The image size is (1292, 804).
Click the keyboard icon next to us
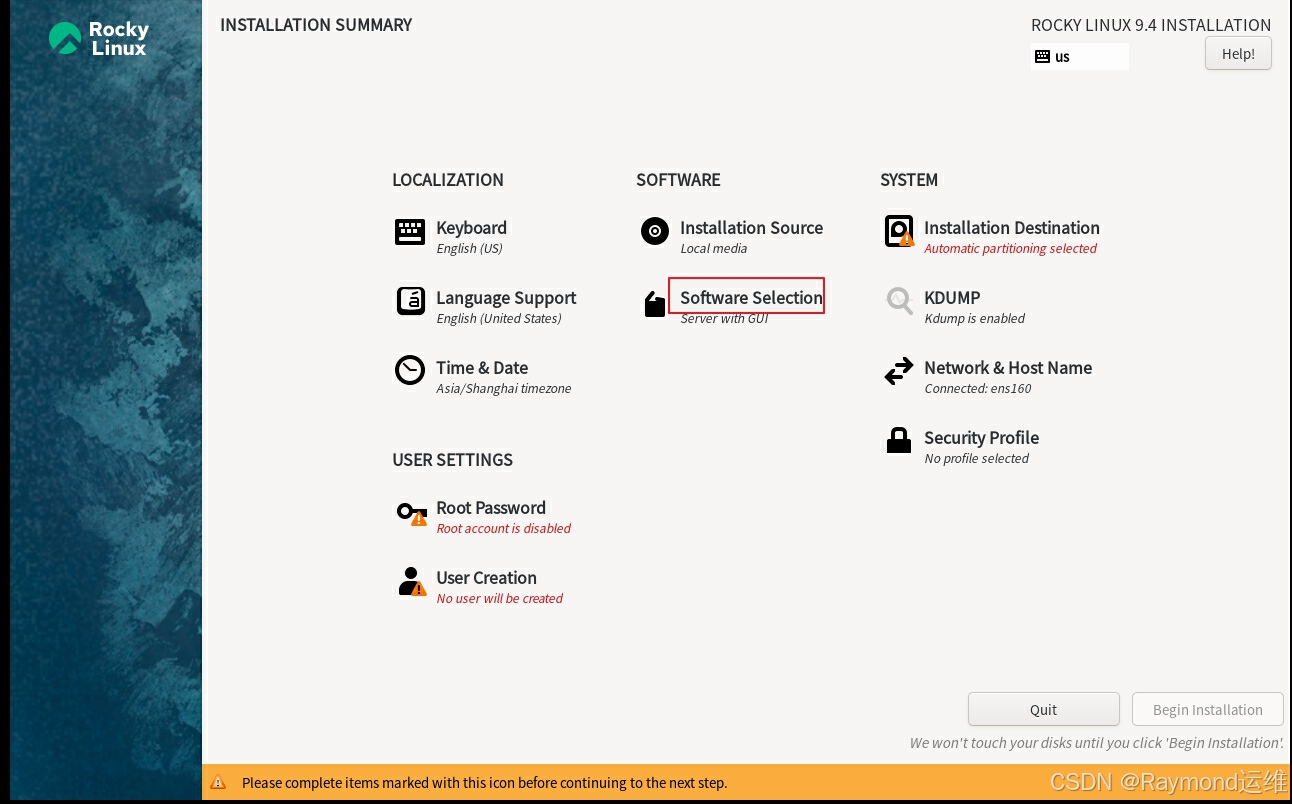tap(1042, 57)
